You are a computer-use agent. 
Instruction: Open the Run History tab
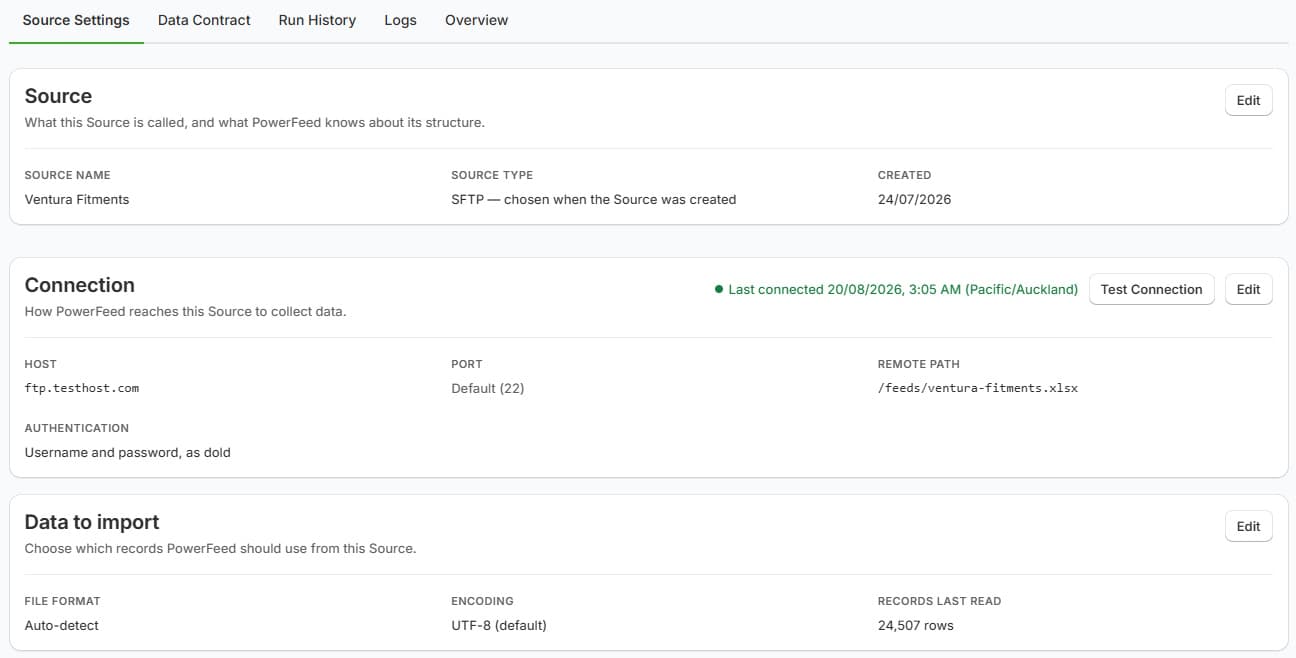click(x=317, y=20)
